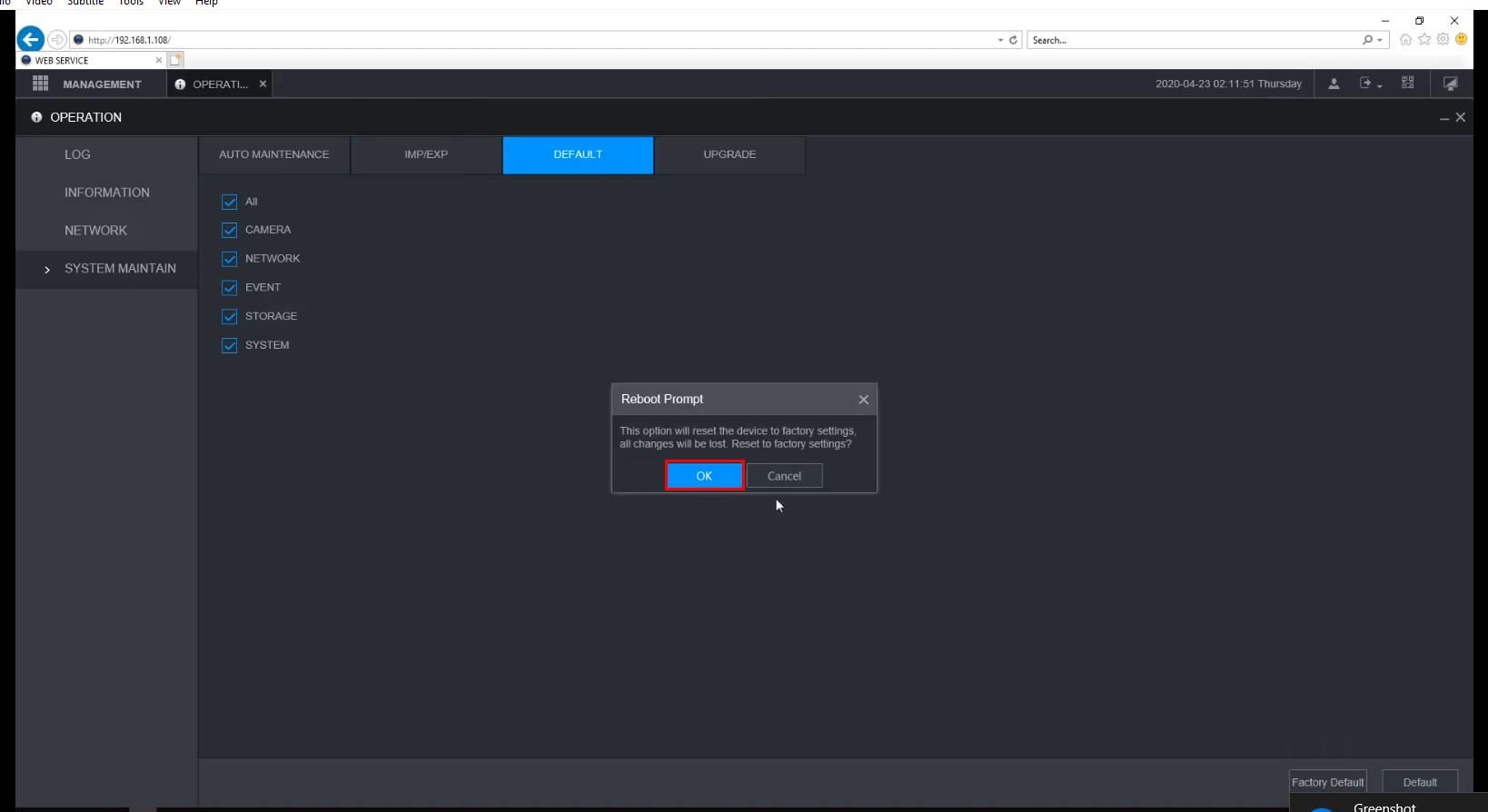Open the NETWORK section in sidebar
This screenshot has width=1488, height=812.
(106, 231)
